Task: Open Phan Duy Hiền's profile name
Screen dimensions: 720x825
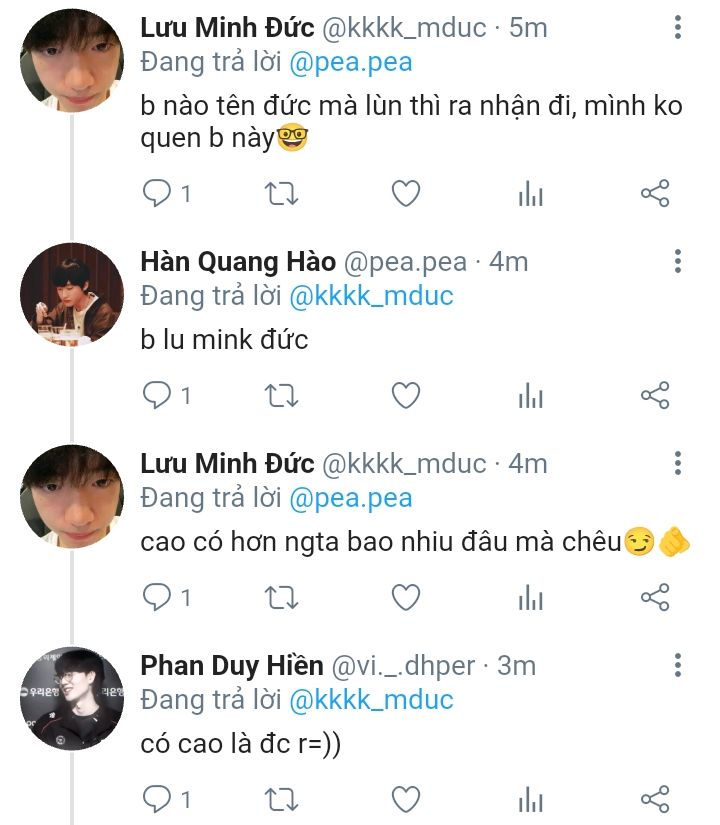Action: coord(232,665)
